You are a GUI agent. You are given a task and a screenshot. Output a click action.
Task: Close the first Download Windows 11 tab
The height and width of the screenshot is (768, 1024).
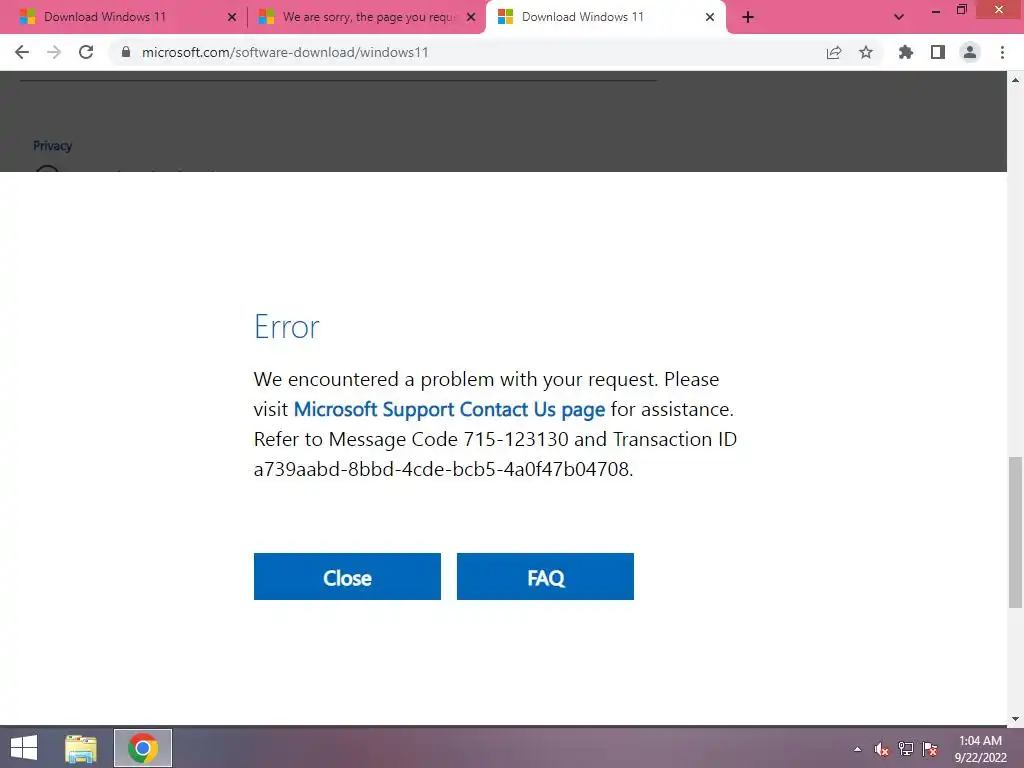coord(232,17)
